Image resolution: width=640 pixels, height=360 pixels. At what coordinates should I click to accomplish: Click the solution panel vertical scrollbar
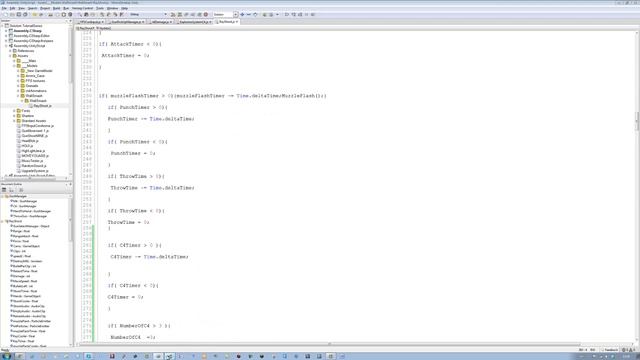(x=71, y=98)
